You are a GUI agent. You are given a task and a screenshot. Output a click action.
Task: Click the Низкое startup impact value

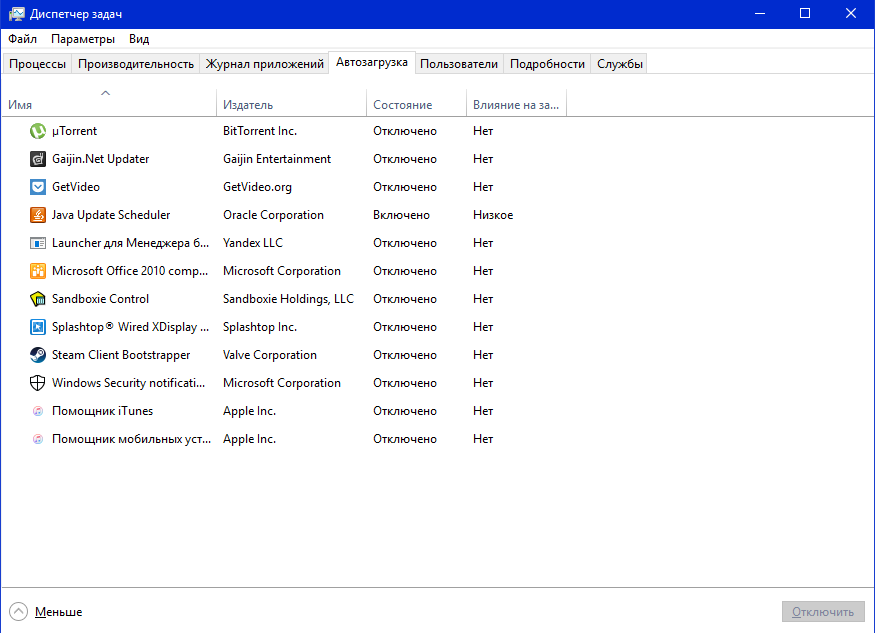click(x=493, y=215)
